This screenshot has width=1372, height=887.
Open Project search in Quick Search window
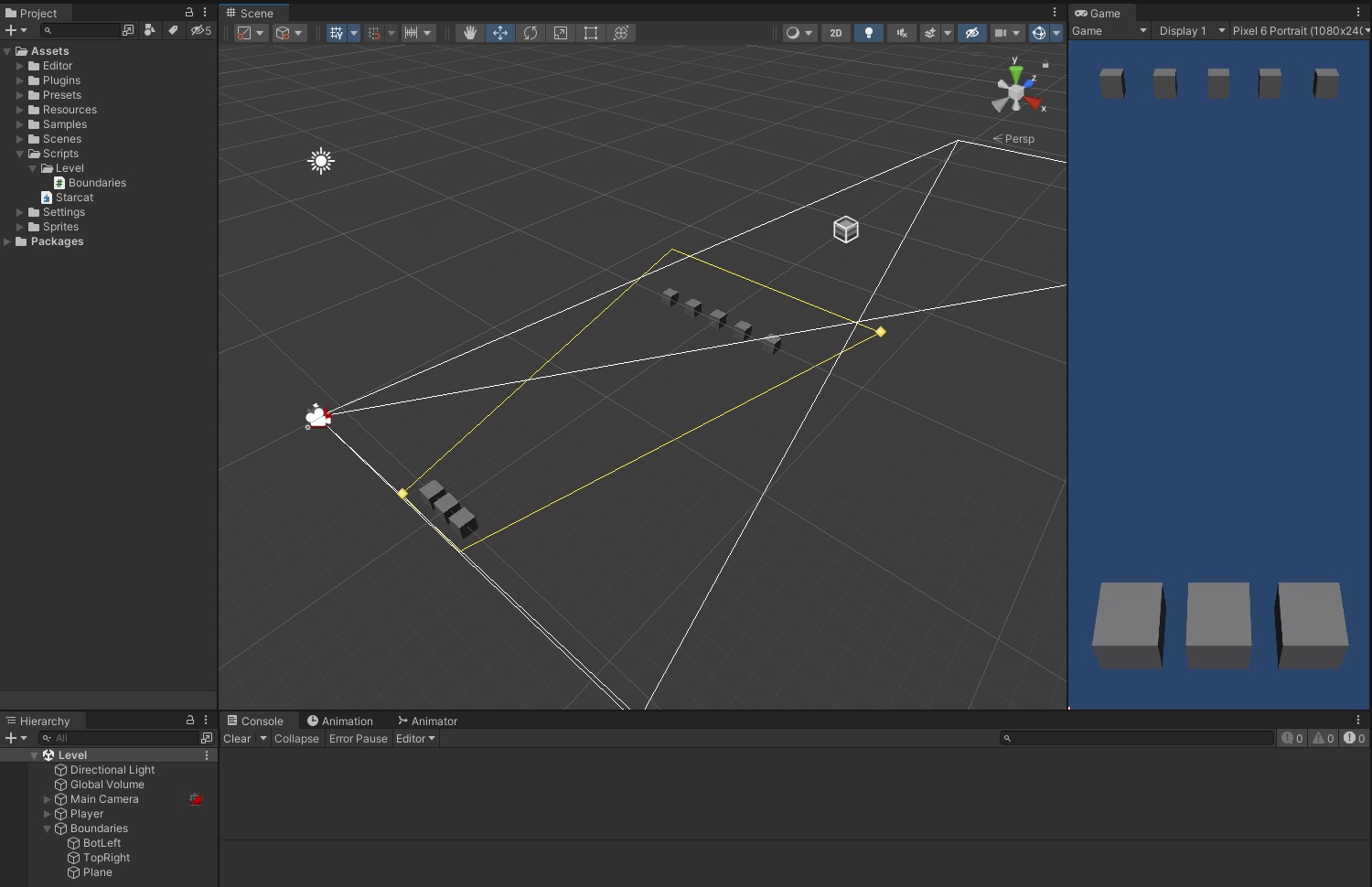click(128, 30)
